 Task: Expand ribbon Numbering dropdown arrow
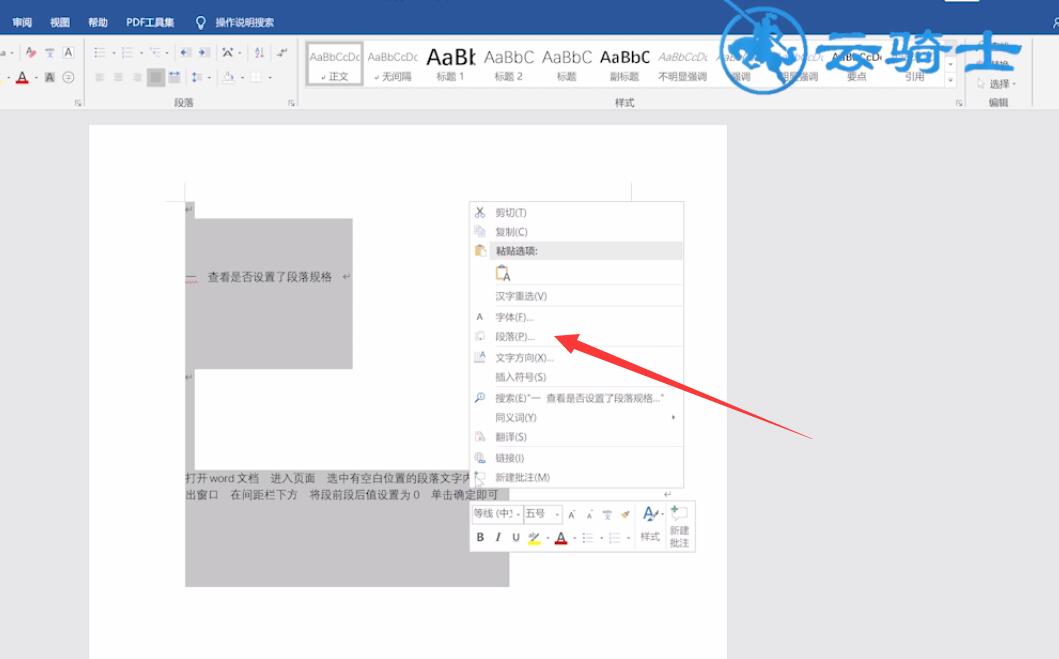click(141, 53)
